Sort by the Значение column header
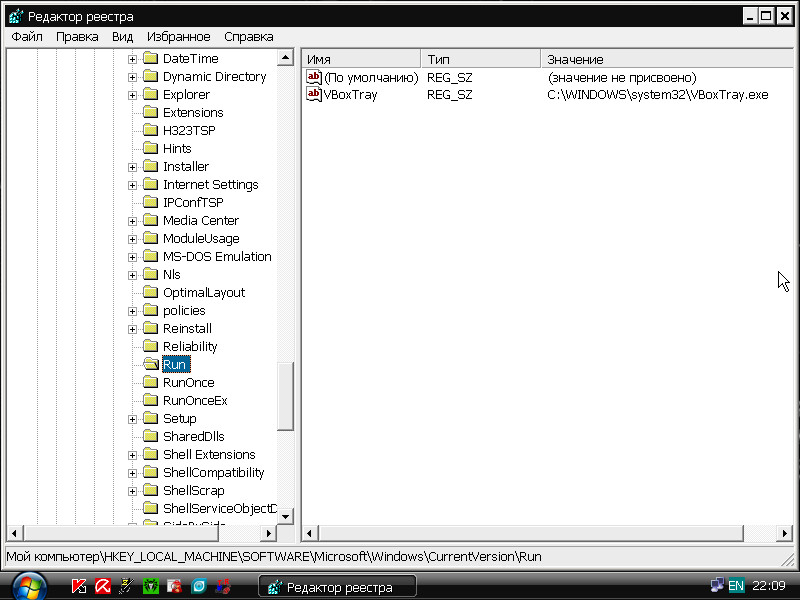Screen dimensions: 800x600 (x=667, y=59)
